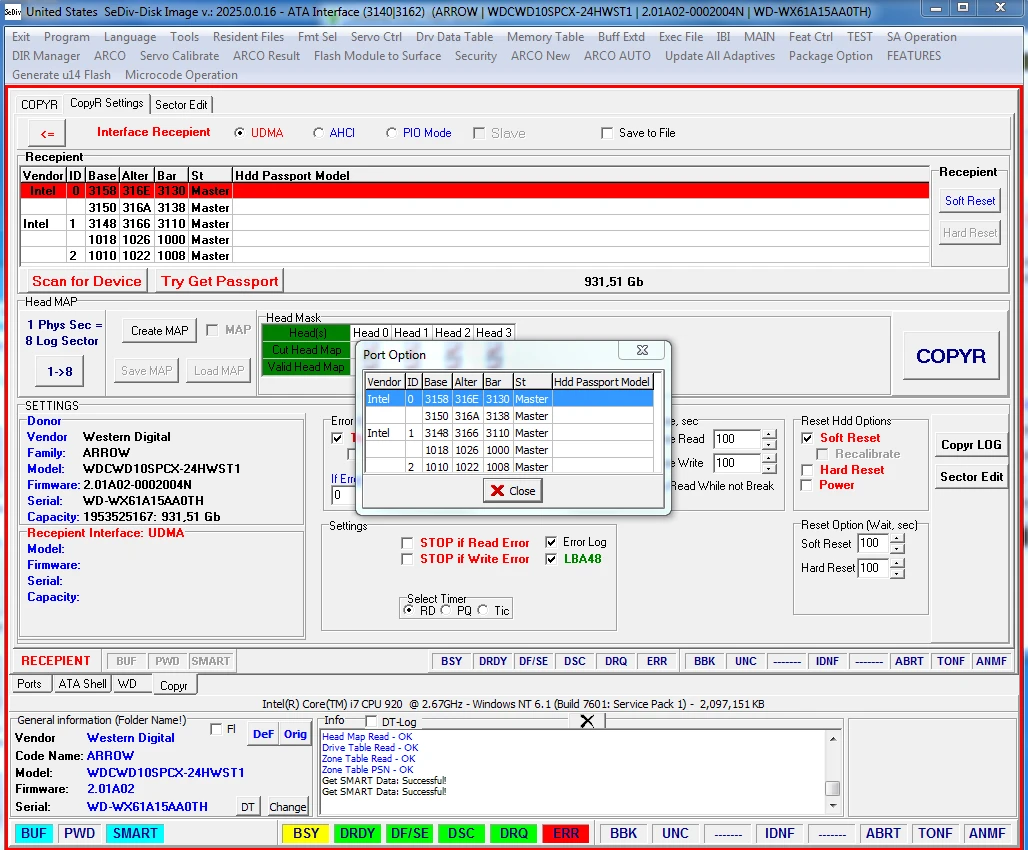Open the Resident Files menu
1028x850 pixels.
click(x=248, y=37)
